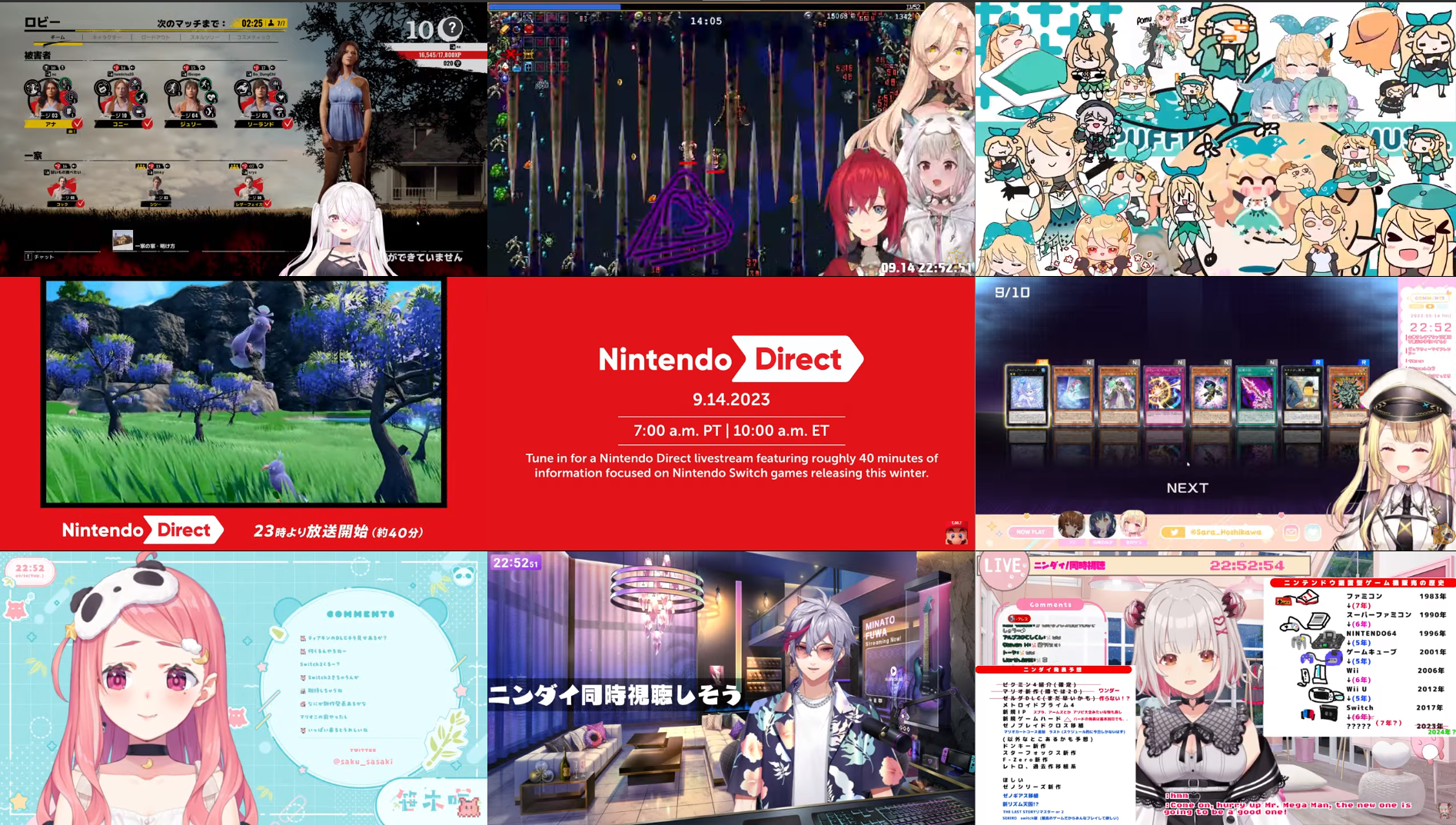Click the blue progress bar above the 14:05 timer
The image size is (1456, 825).
coord(554,6)
